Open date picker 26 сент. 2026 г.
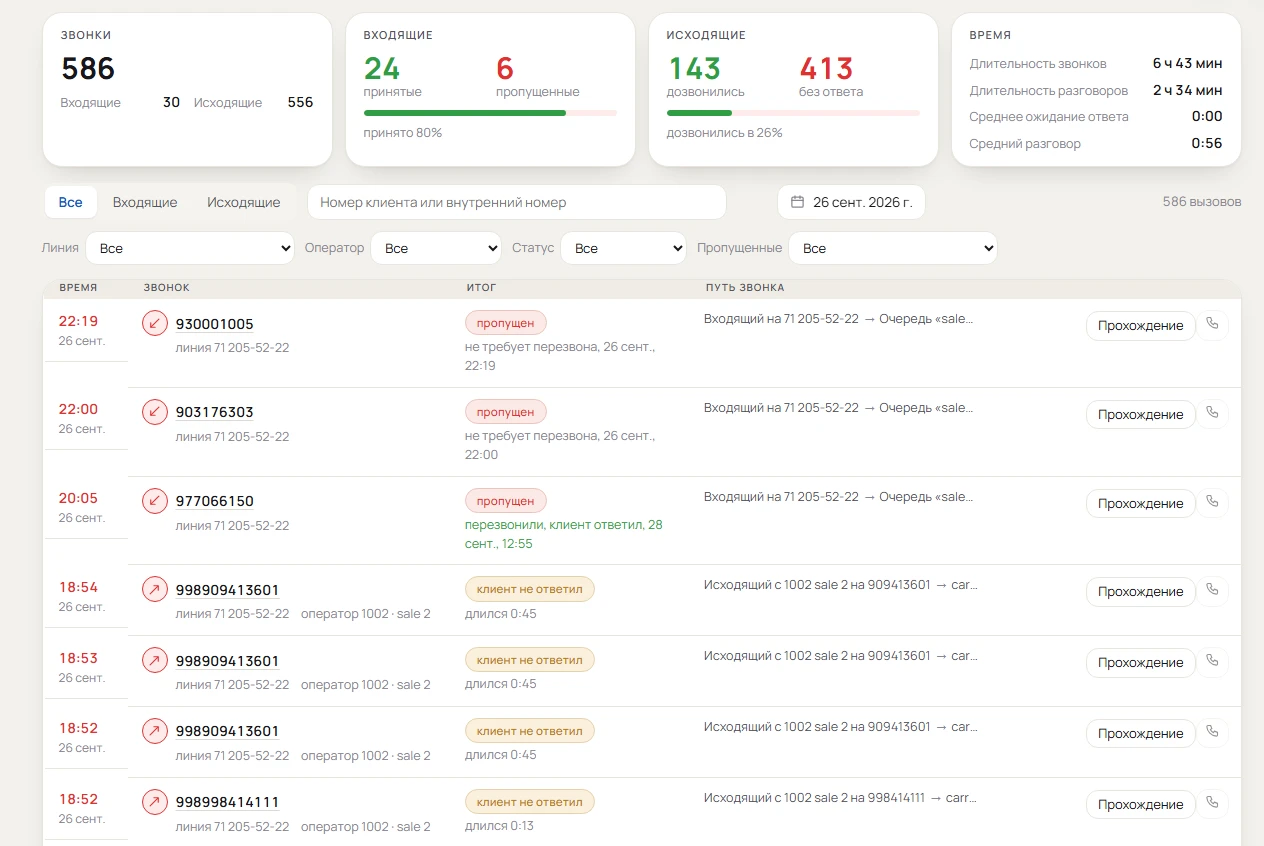The width and height of the screenshot is (1264, 846). point(852,202)
